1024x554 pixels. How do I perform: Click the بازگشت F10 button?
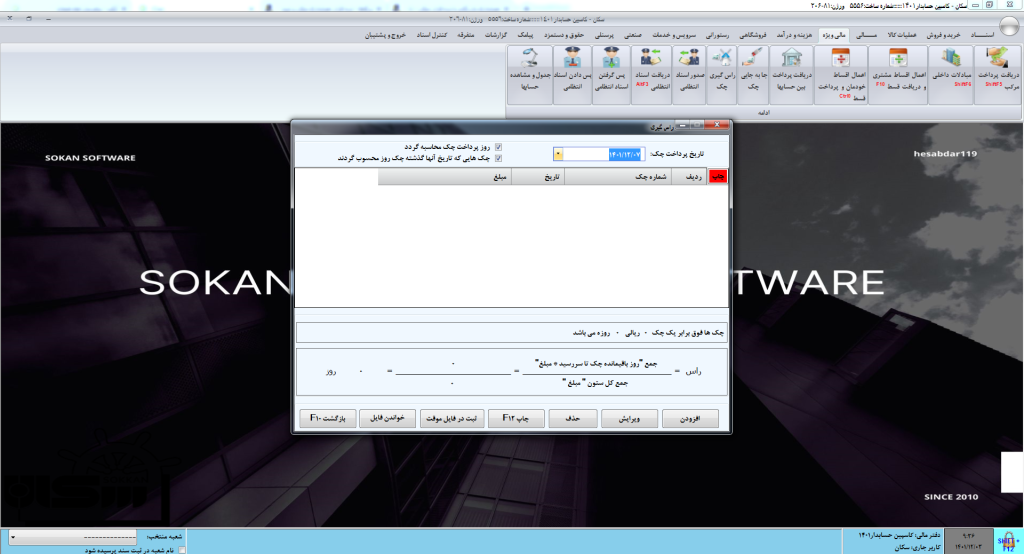click(x=328, y=419)
